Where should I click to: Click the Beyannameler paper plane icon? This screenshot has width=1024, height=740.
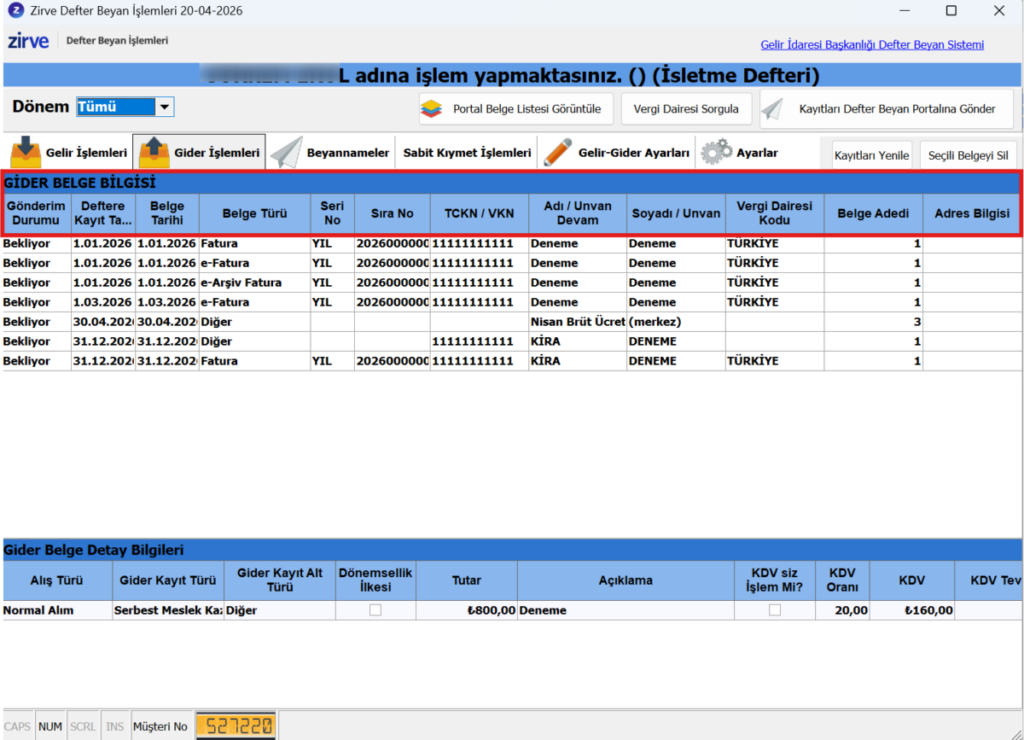coord(286,152)
